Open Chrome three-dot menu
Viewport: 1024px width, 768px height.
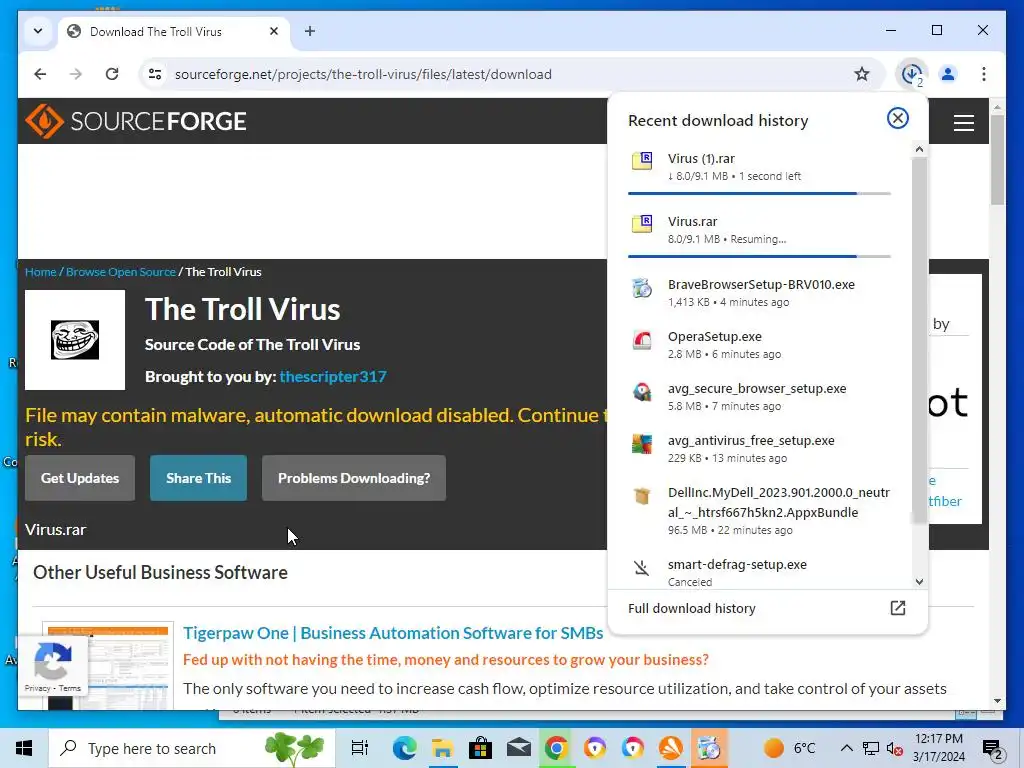[x=984, y=74]
